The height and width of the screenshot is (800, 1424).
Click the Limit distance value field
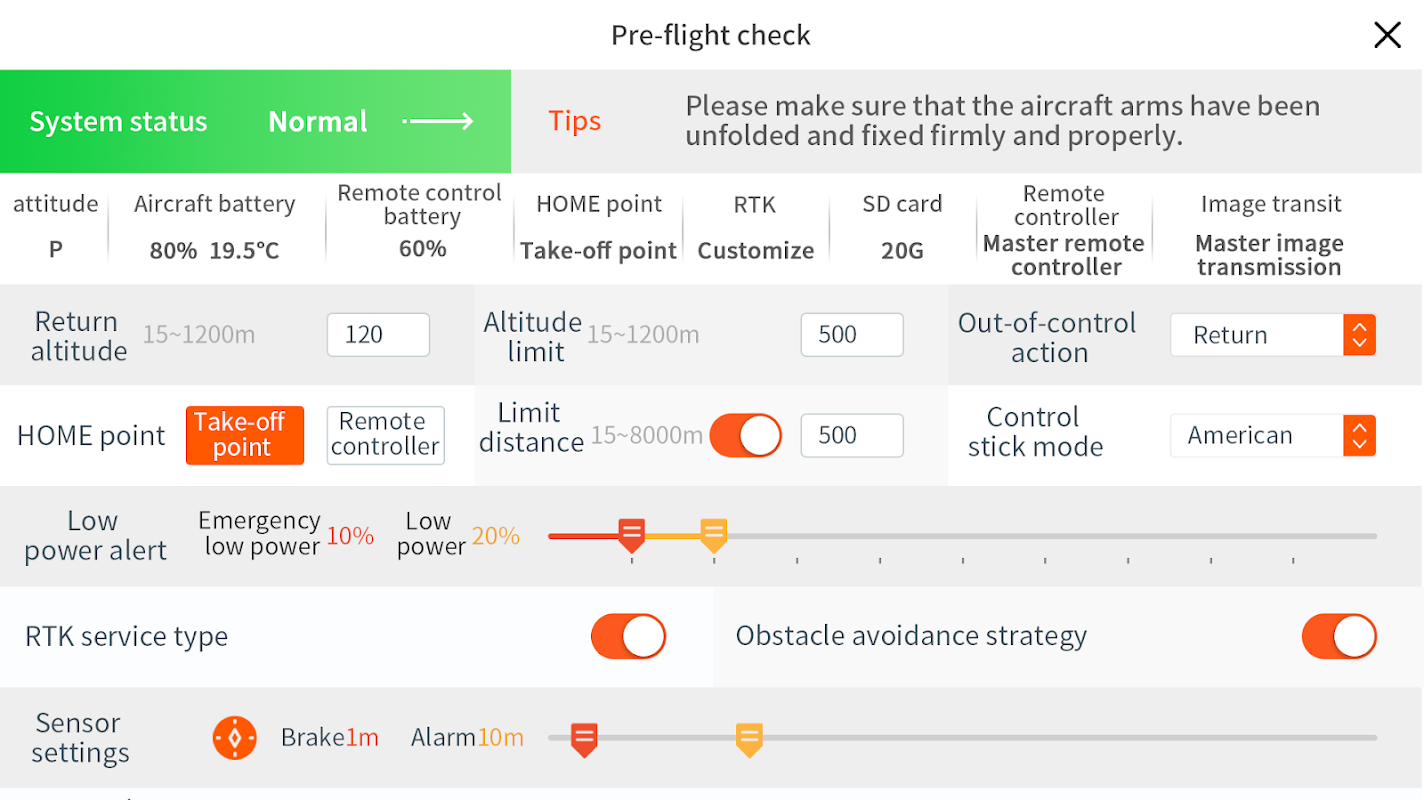[852, 436]
